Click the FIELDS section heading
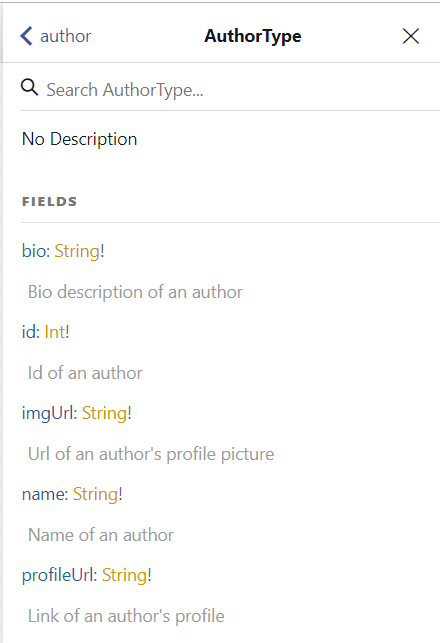440x643 pixels. (x=49, y=202)
